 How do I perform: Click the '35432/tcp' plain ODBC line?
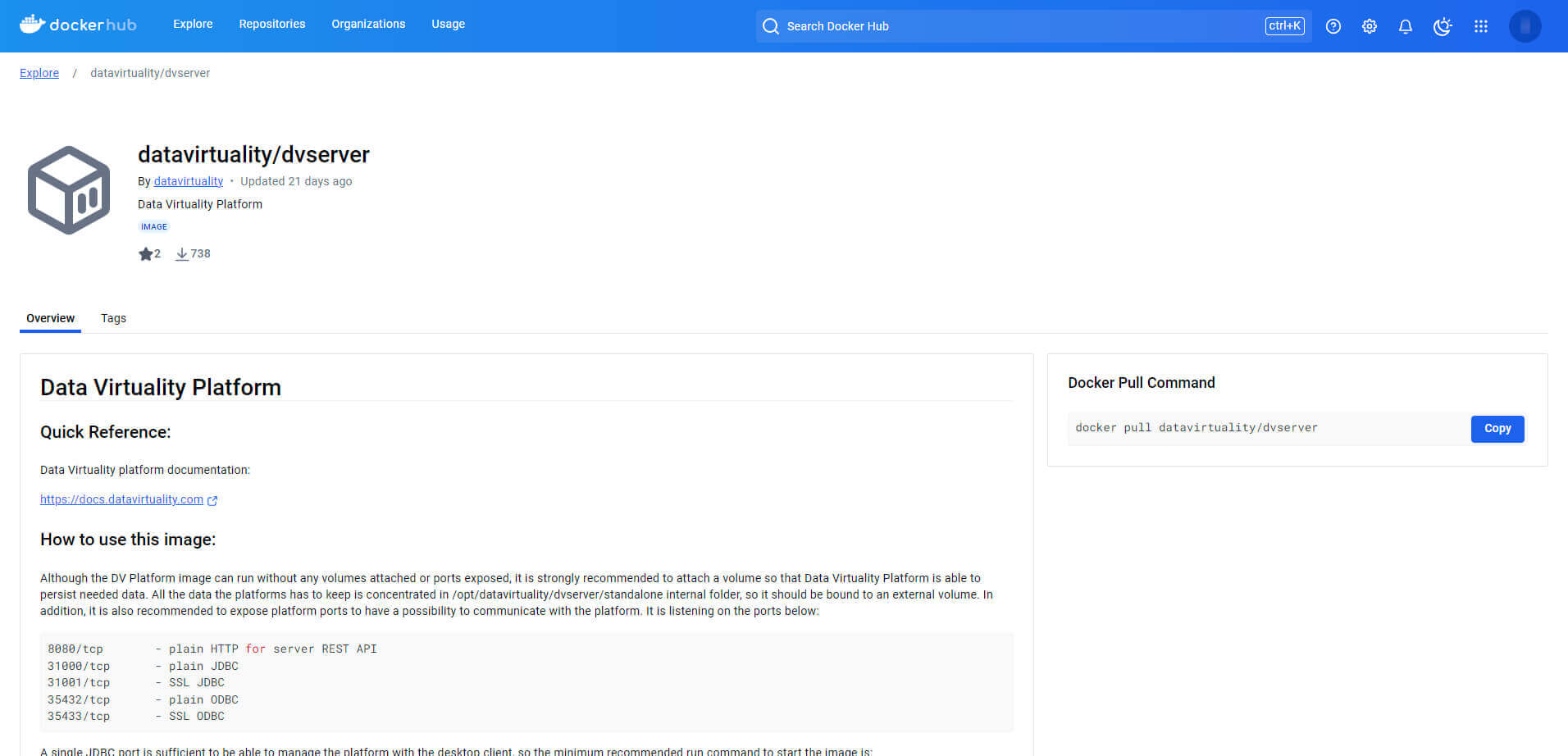click(143, 700)
